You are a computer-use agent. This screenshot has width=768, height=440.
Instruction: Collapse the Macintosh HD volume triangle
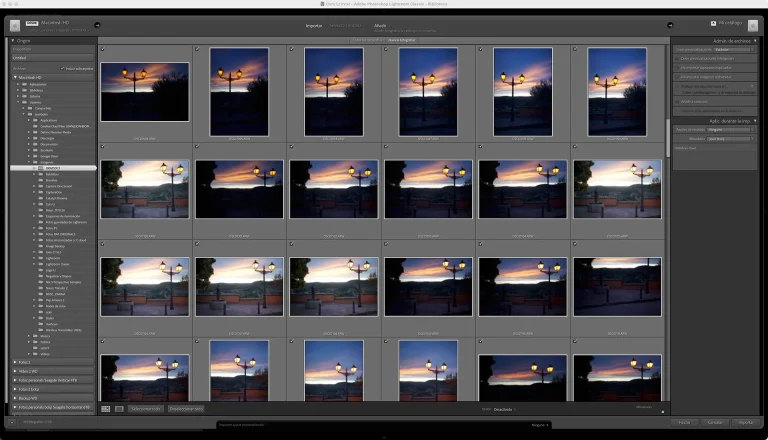click(15, 77)
